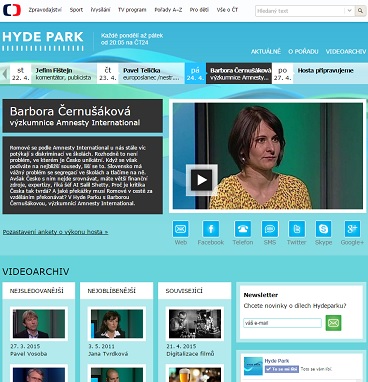The width and height of the screenshot is (368, 382).
Task: Open the Sport menu item
Action: click(76, 10)
